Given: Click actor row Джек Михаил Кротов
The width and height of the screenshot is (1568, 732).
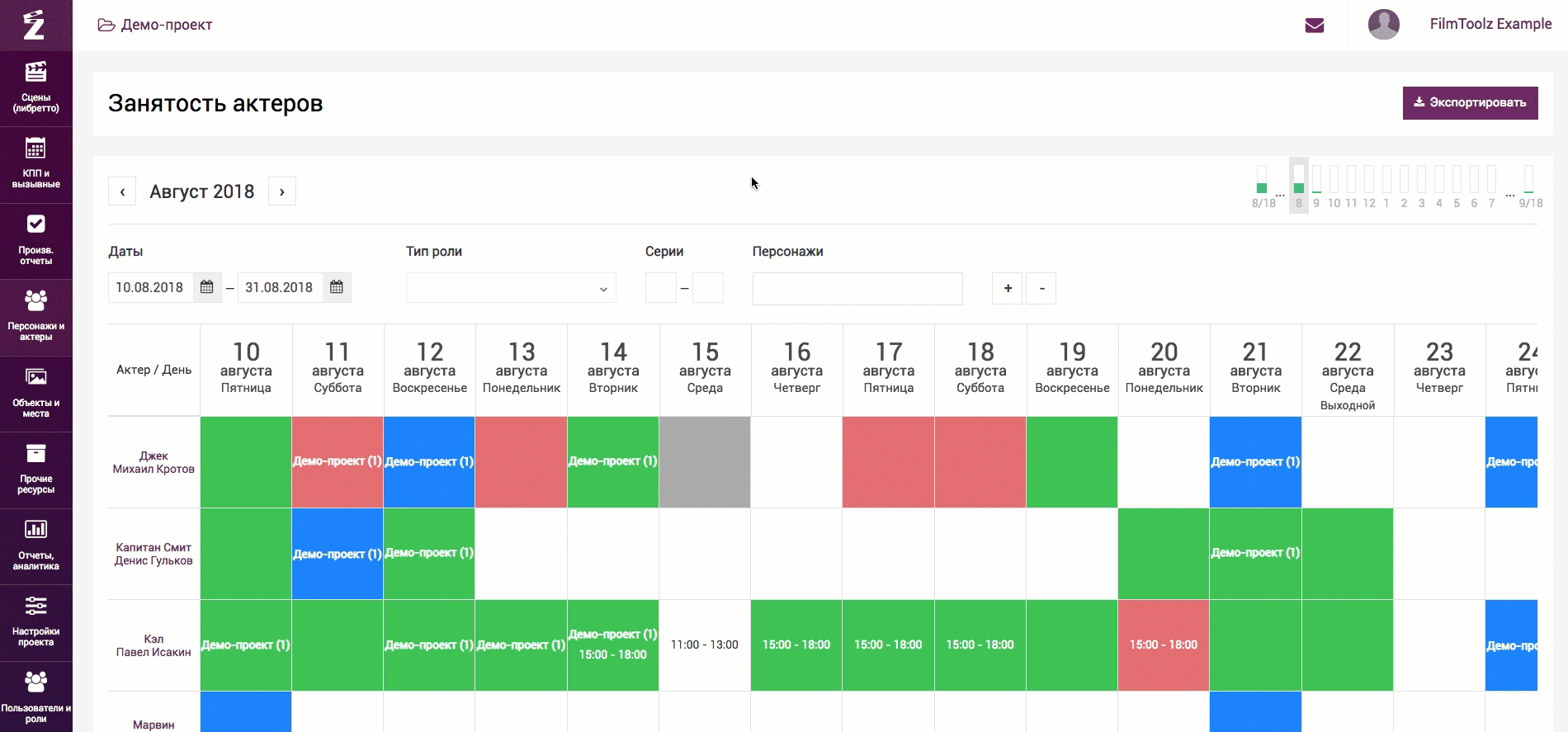Looking at the screenshot, I should [153, 462].
